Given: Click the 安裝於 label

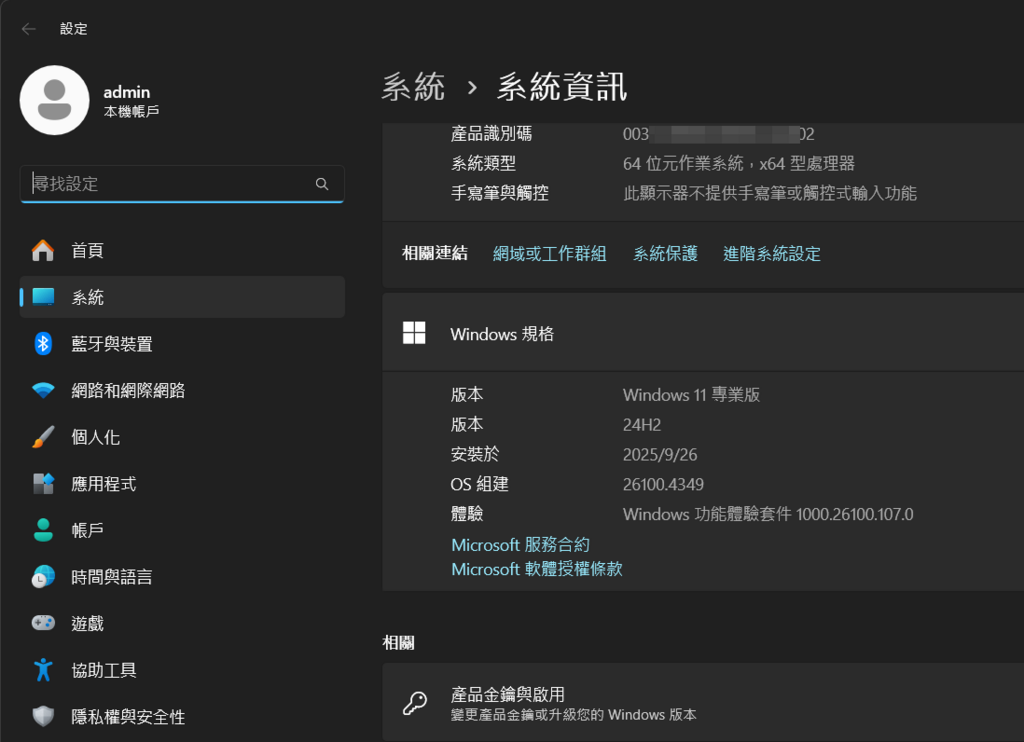Looking at the screenshot, I should (x=475, y=455).
